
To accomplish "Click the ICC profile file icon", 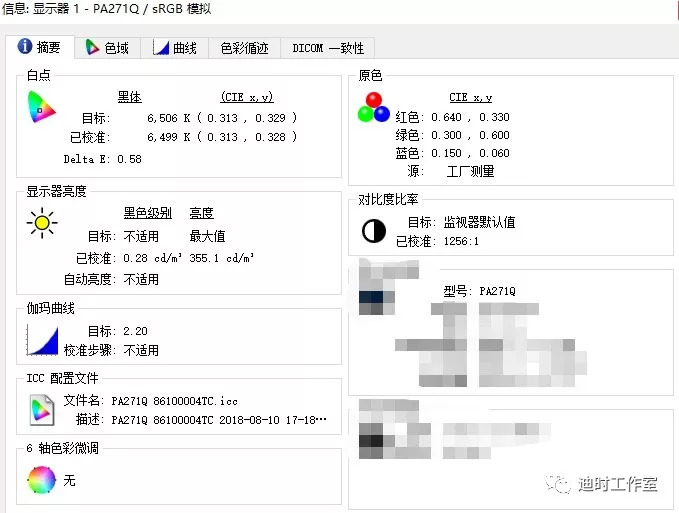I will pyautogui.click(x=42, y=410).
